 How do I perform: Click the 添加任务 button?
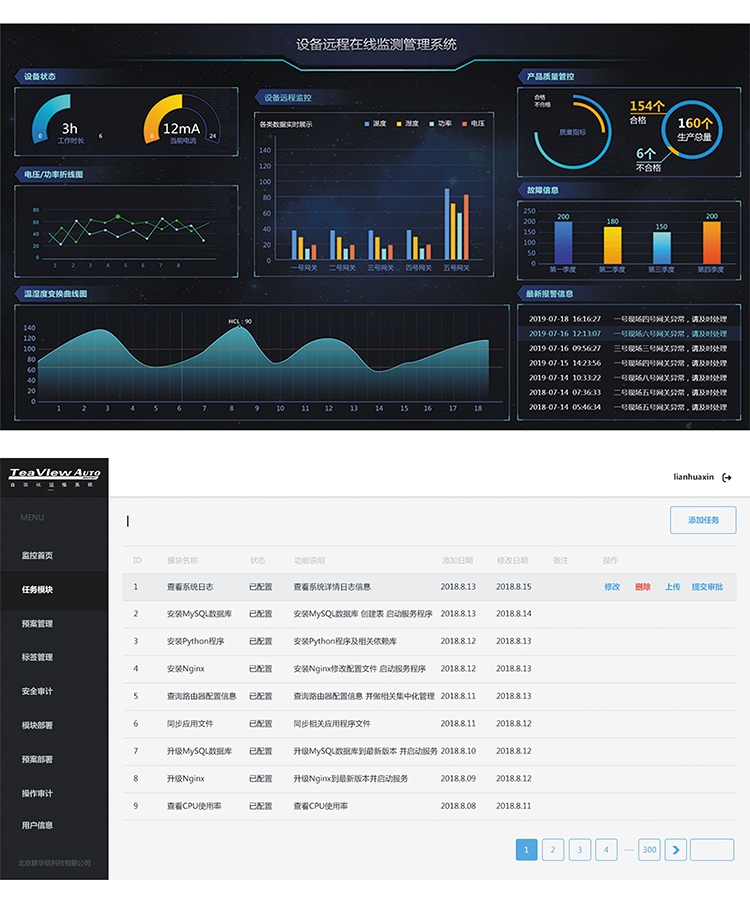point(702,520)
